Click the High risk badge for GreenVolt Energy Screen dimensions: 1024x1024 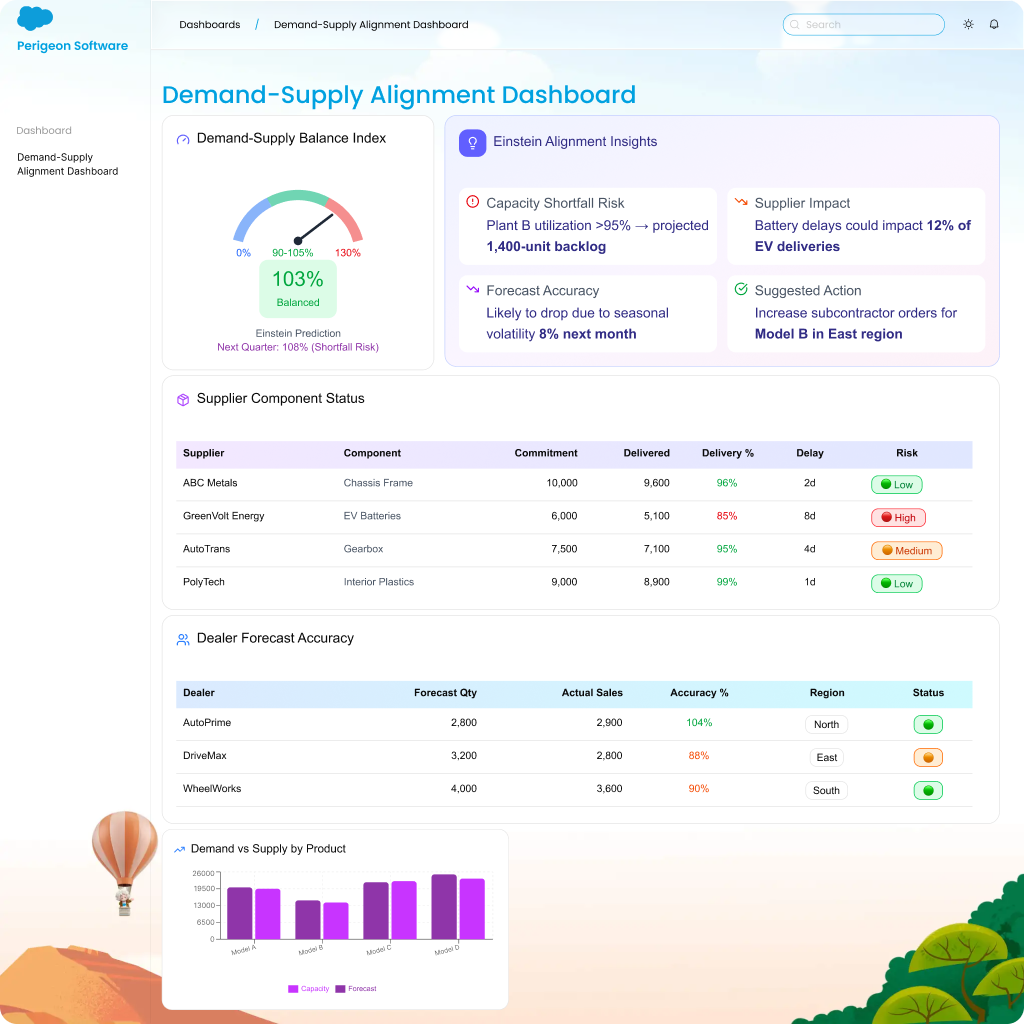[898, 518]
